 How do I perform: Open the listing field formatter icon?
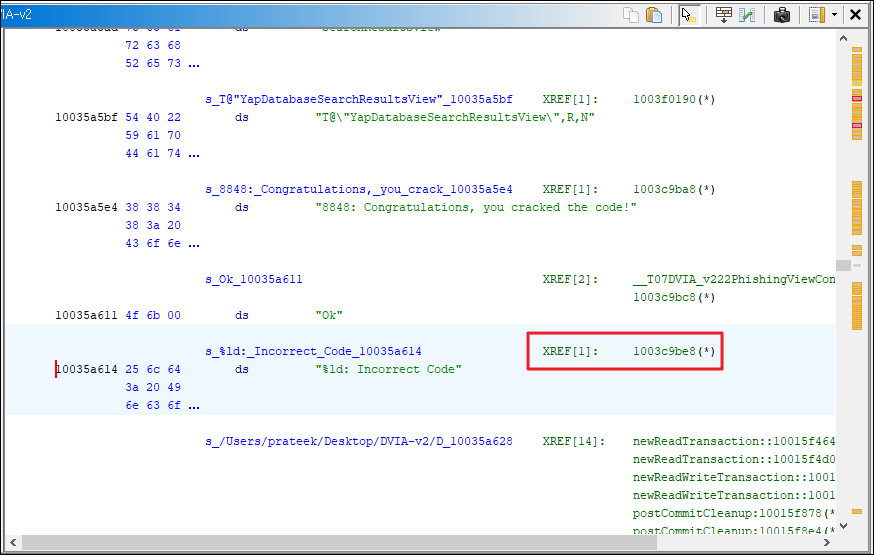pos(724,15)
